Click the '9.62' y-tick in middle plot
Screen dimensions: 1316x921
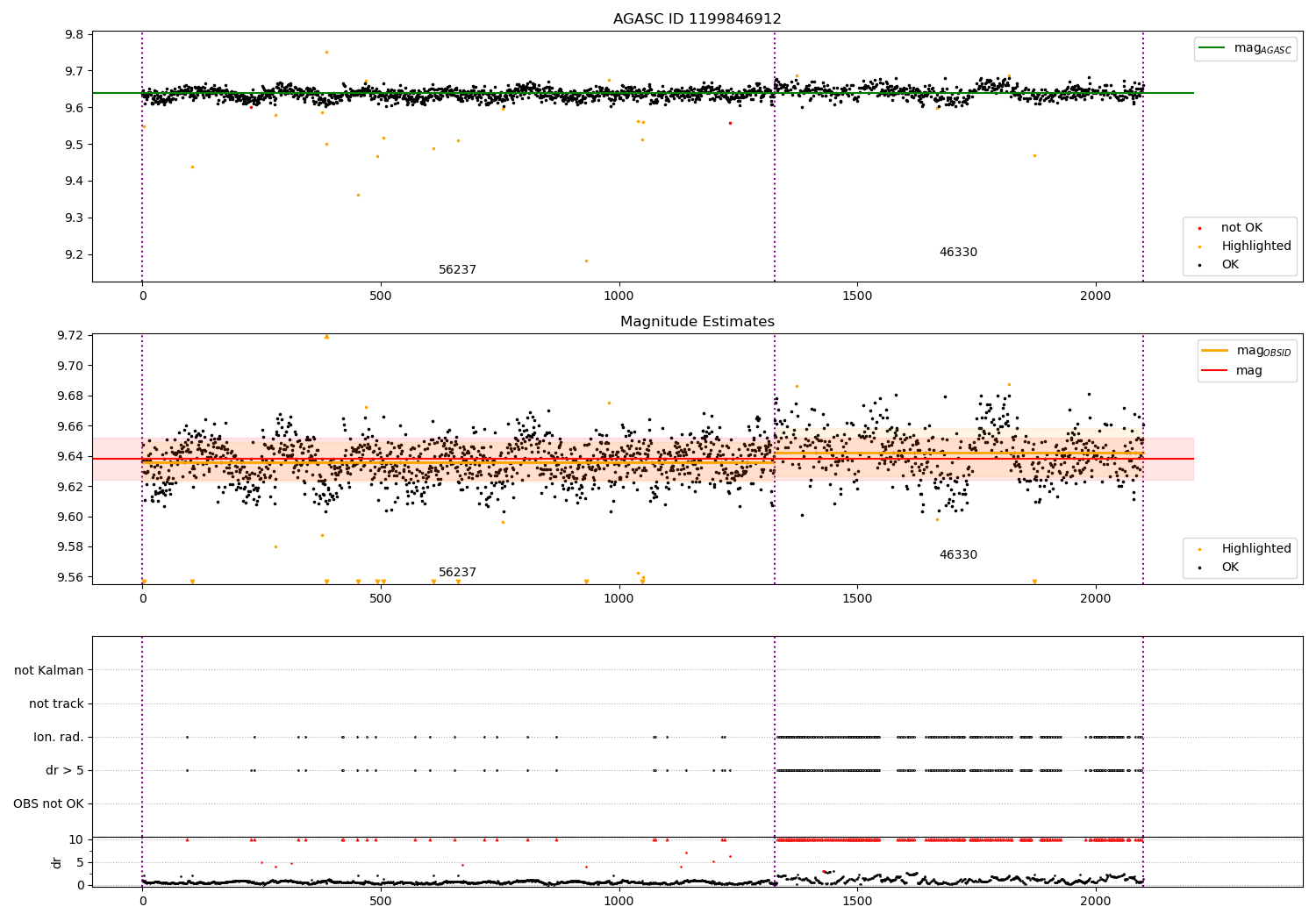[x=71, y=488]
